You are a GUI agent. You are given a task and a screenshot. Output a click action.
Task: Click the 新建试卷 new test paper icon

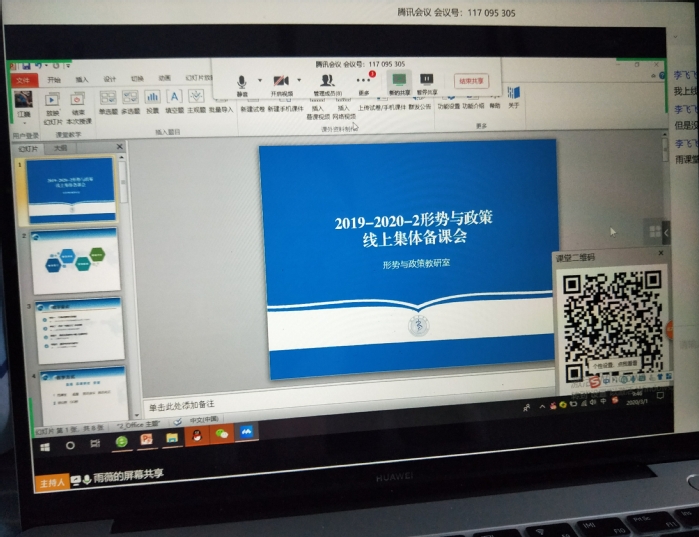point(251,100)
